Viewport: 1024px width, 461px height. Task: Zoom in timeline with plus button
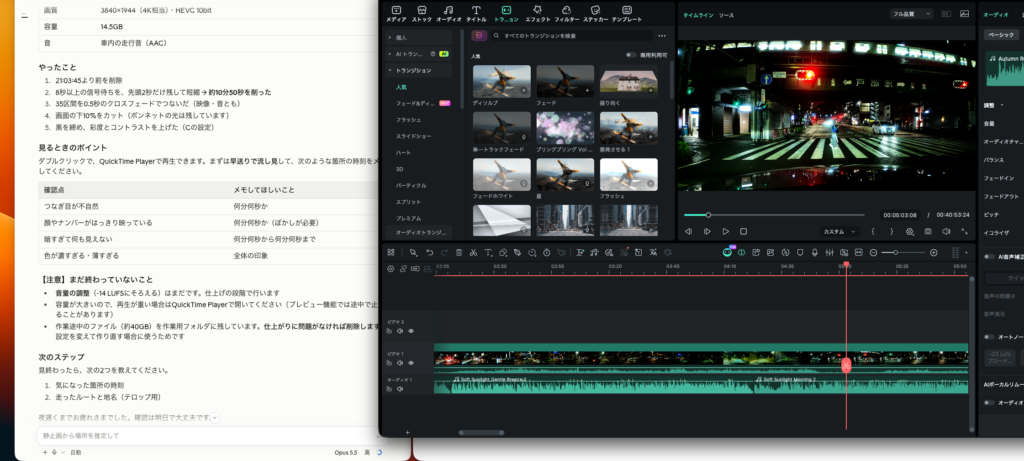click(934, 253)
